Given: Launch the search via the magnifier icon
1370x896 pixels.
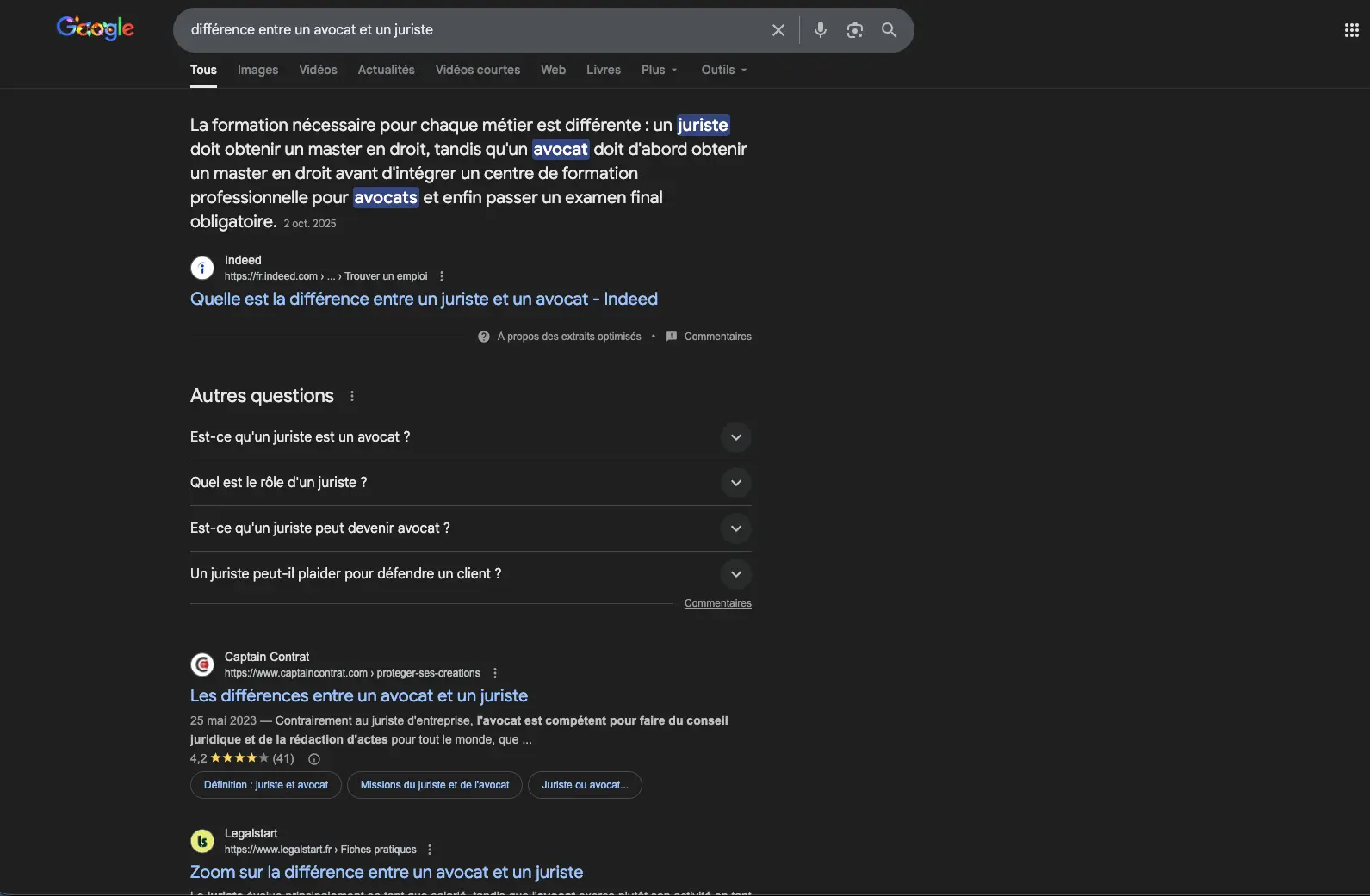Looking at the screenshot, I should click(889, 29).
